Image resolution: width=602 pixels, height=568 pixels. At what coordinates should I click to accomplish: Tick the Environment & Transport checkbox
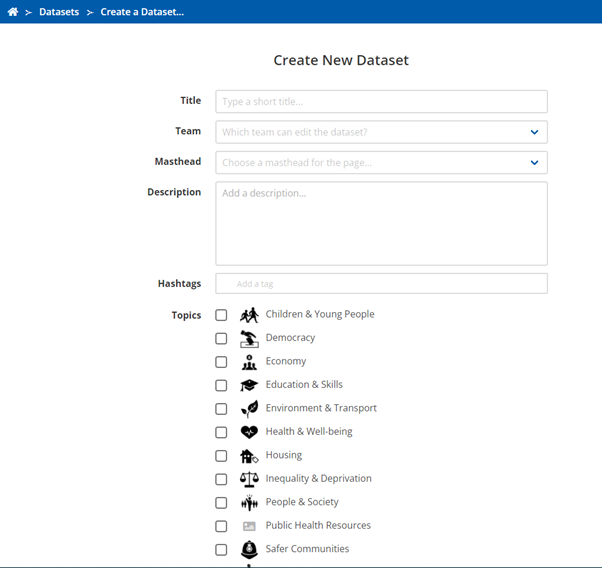(x=221, y=409)
